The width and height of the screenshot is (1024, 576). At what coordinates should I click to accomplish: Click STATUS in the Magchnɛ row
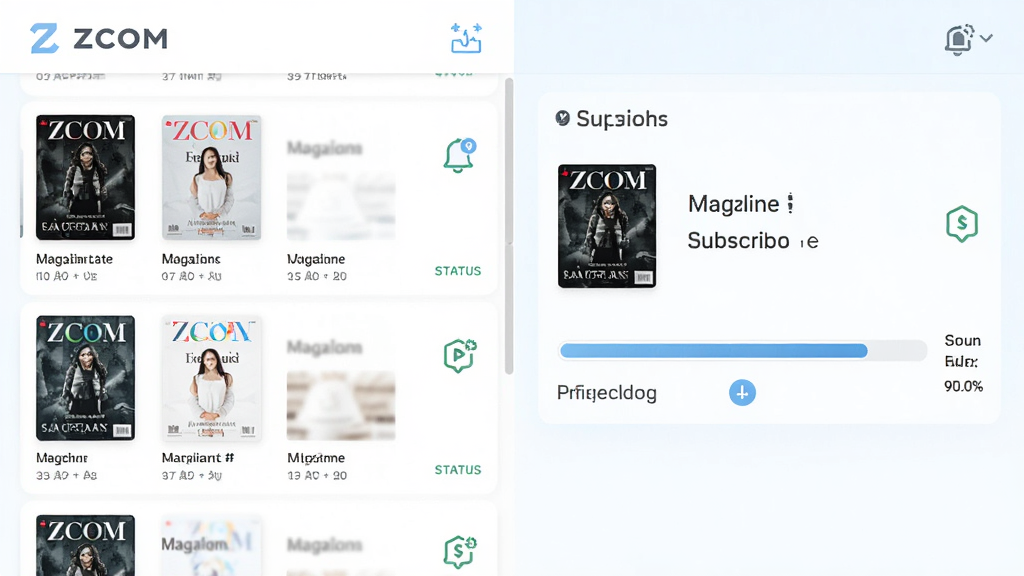click(458, 470)
